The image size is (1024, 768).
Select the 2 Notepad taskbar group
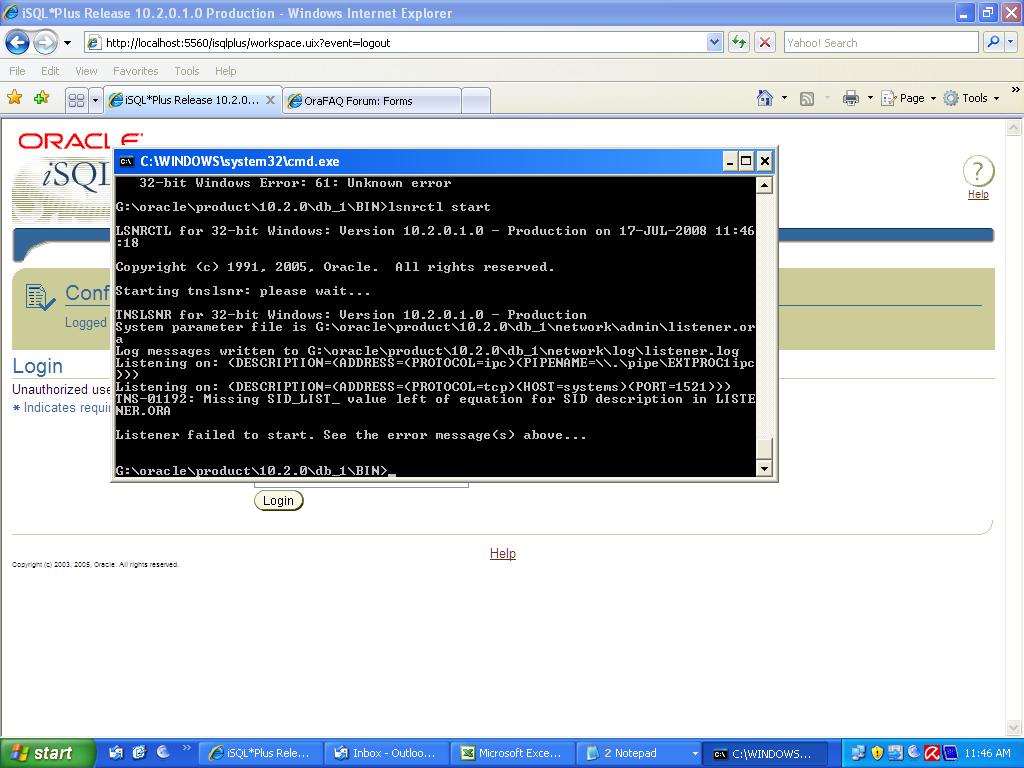(639, 754)
